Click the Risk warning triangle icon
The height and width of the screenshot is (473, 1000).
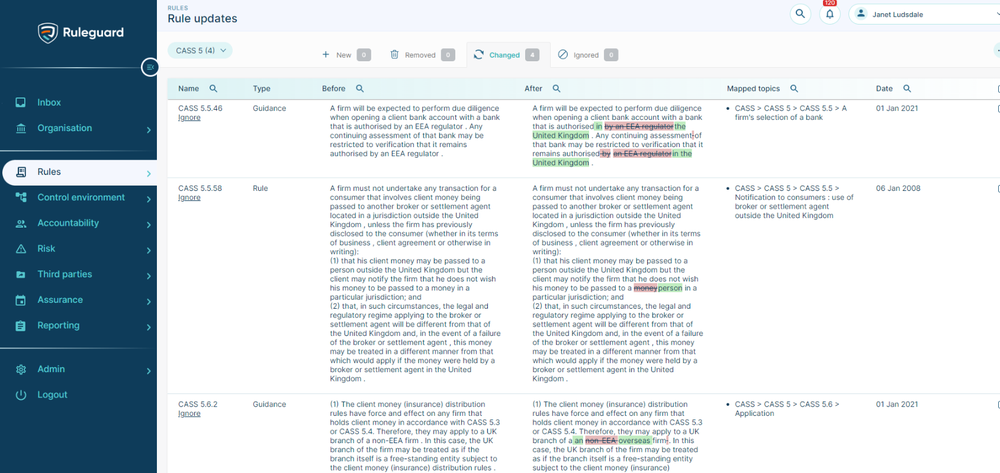coord(20,249)
